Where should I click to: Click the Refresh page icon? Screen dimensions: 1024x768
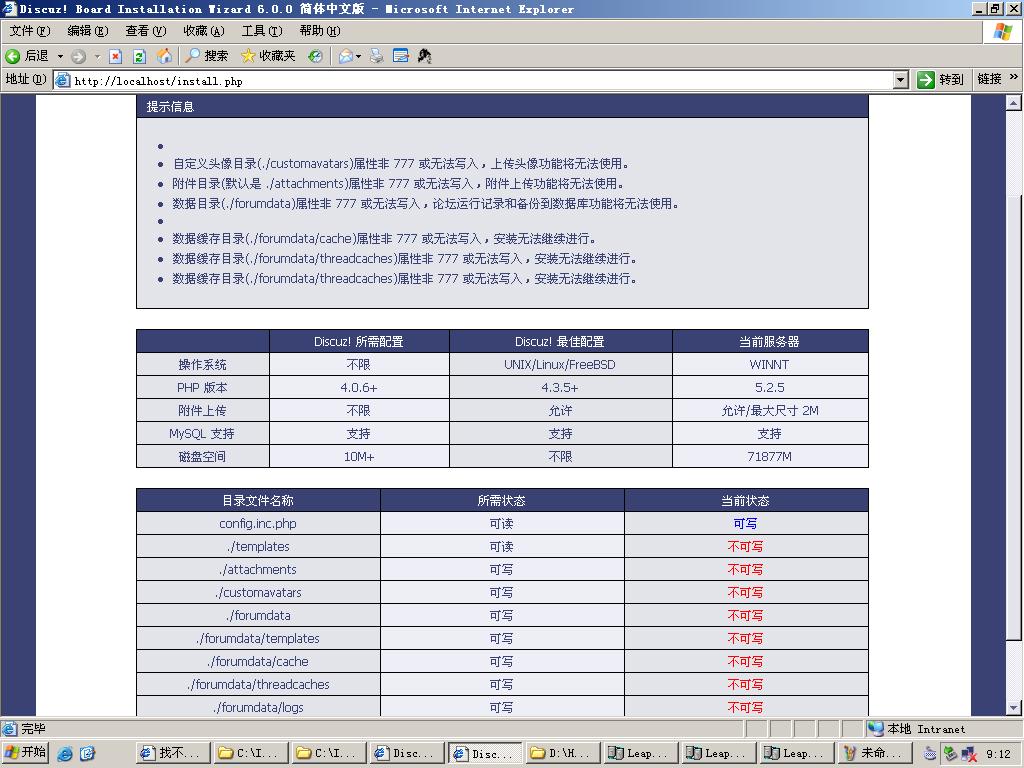(139, 57)
